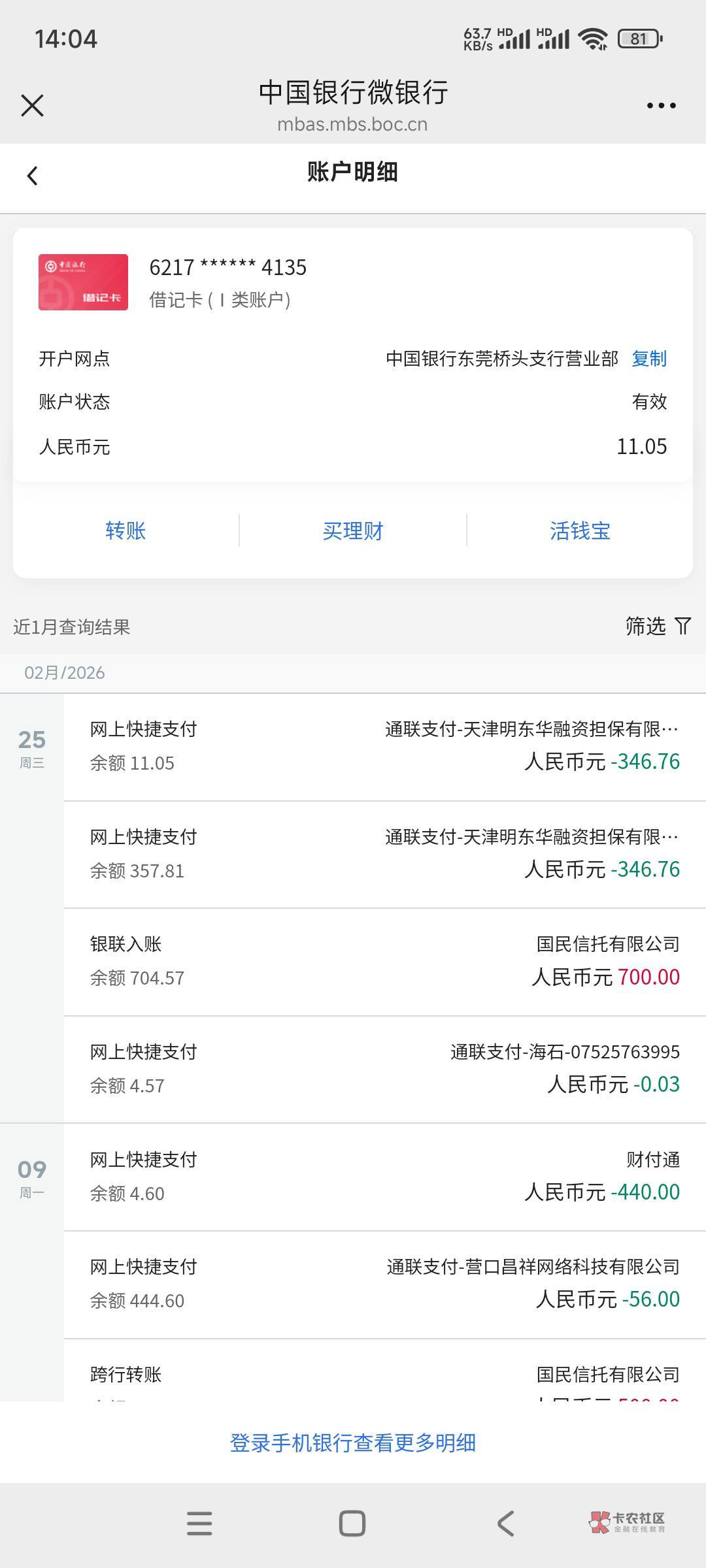Tap the Android recent apps menu icon
Screen dimensions: 706x1568
point(199,1524)
